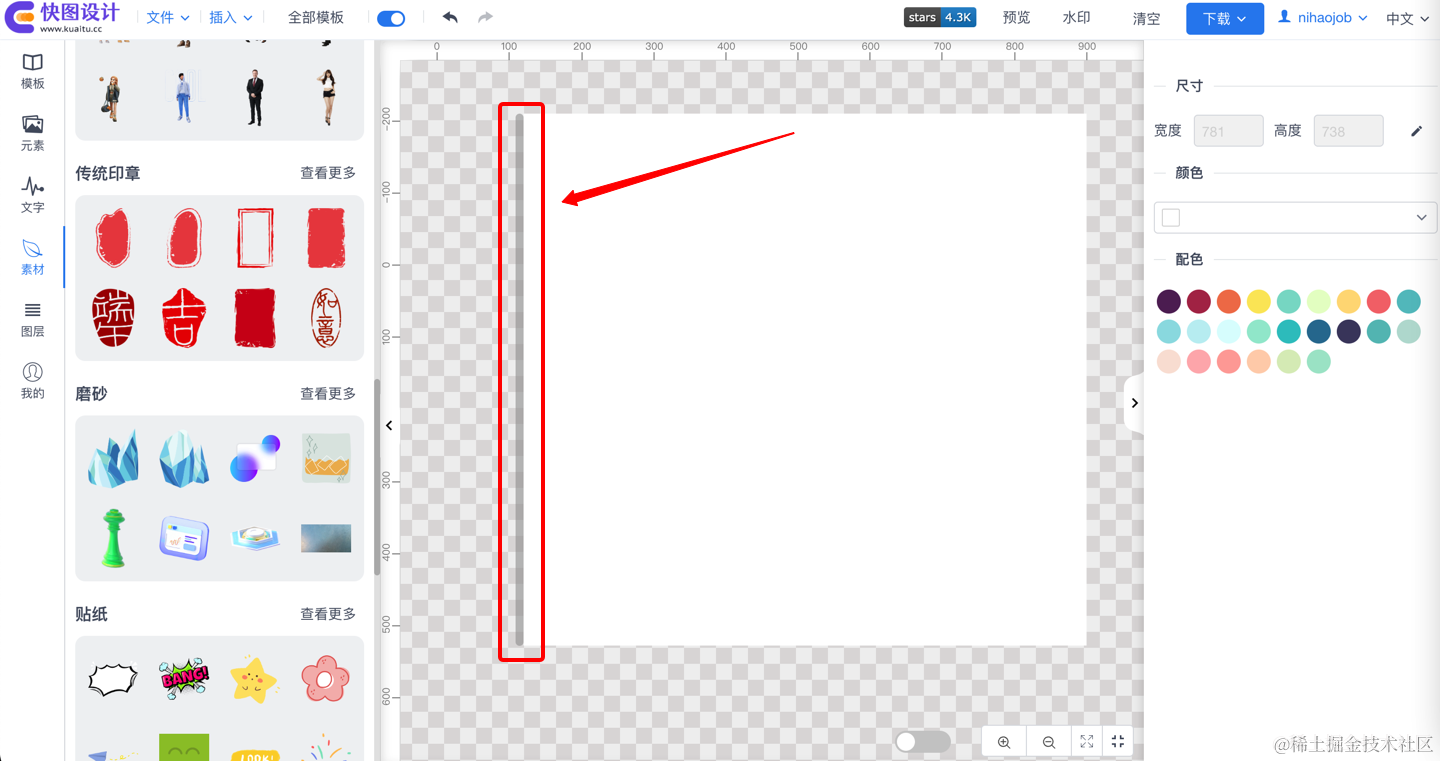This screenshot has height=761, width=1440.
Task: Redo the last undone action
Action: (485, 17)
